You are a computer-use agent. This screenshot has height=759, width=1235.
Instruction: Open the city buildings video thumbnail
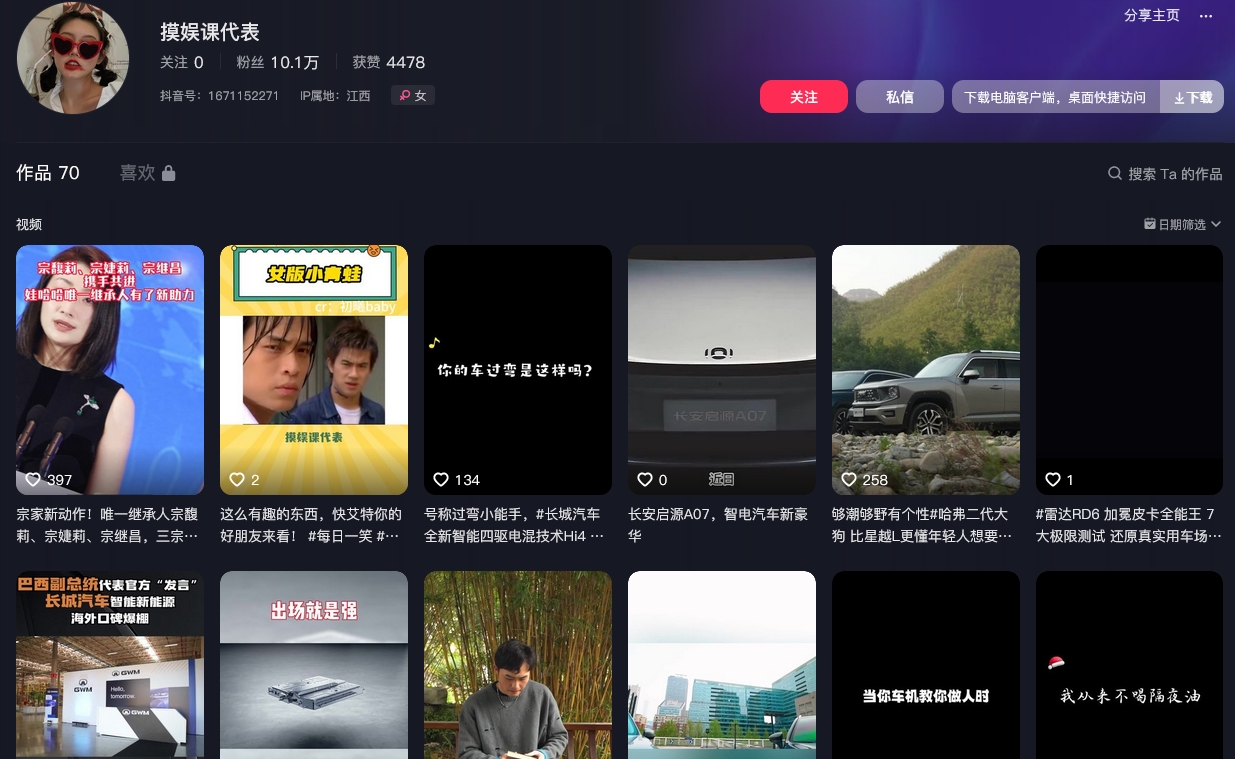pos(722,665)
